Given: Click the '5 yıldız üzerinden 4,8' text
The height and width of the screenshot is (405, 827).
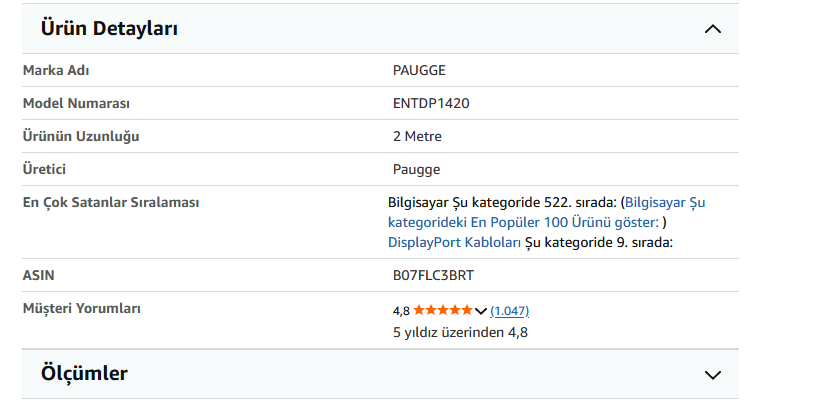Looking at the screenshot, I should (x=460, y=333).
